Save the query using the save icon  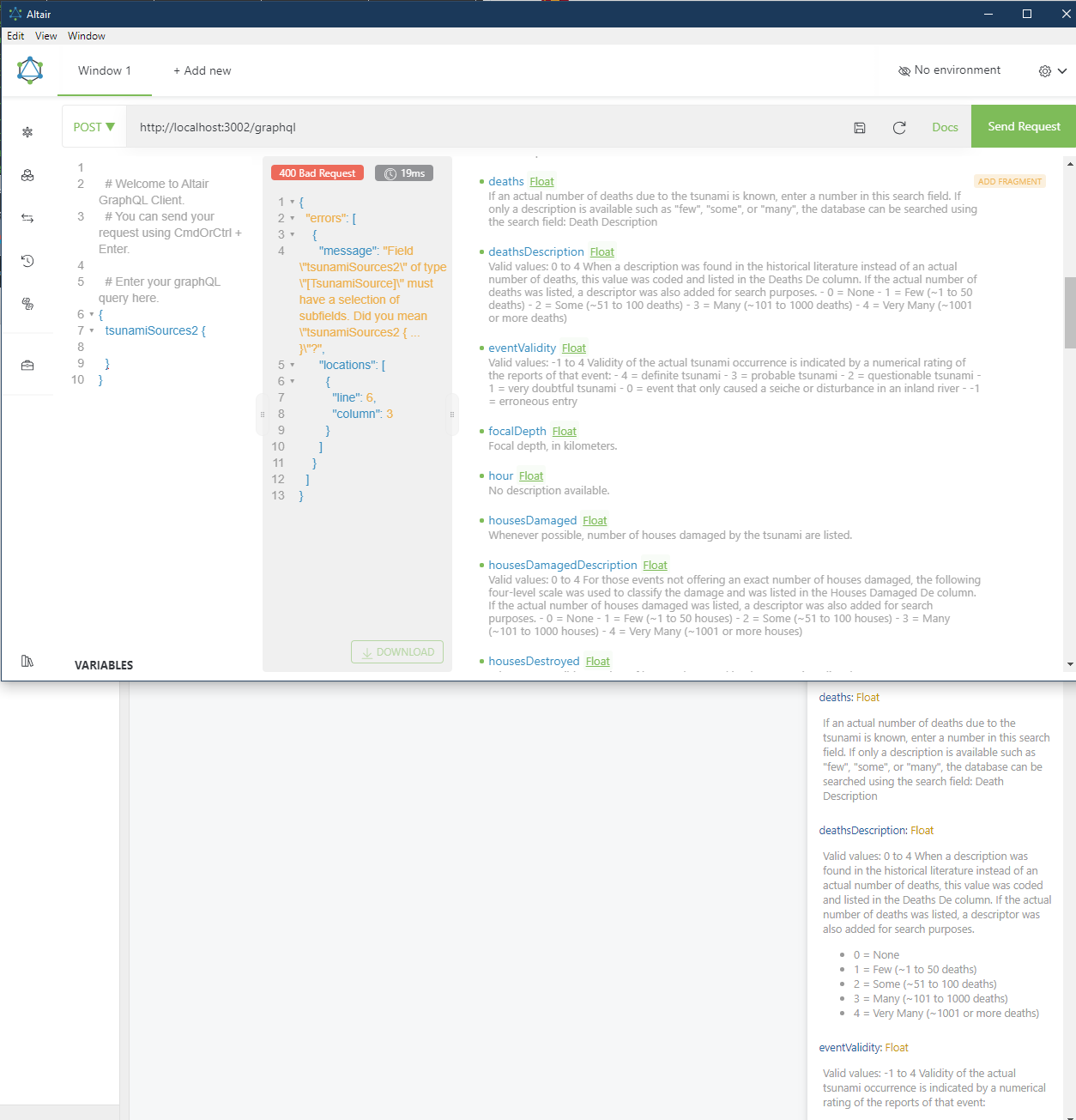pos(860,127)
